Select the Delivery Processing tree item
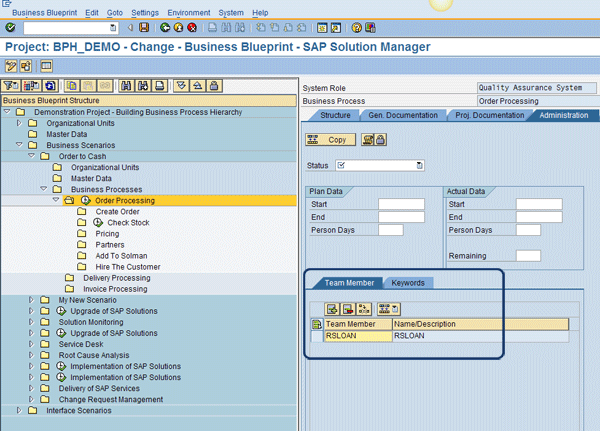Screen dimensions: 600x431 pos(117,278)
